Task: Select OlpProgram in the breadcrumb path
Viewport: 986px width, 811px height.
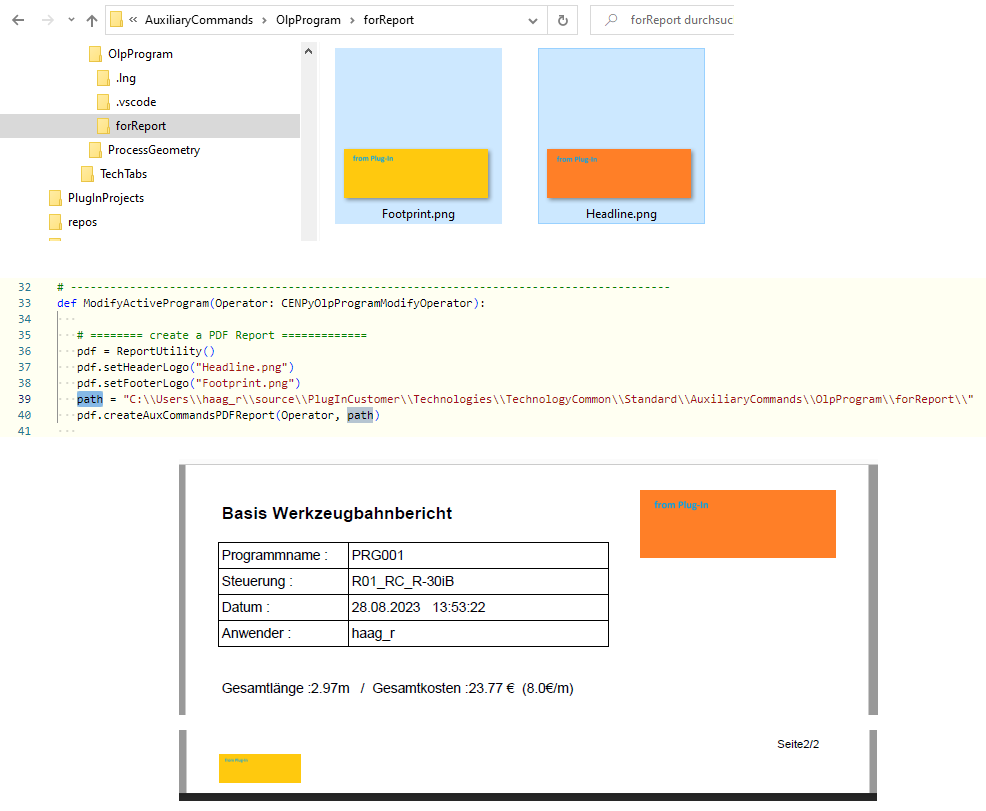Action: pyautogui.click(x=306, y=20)
